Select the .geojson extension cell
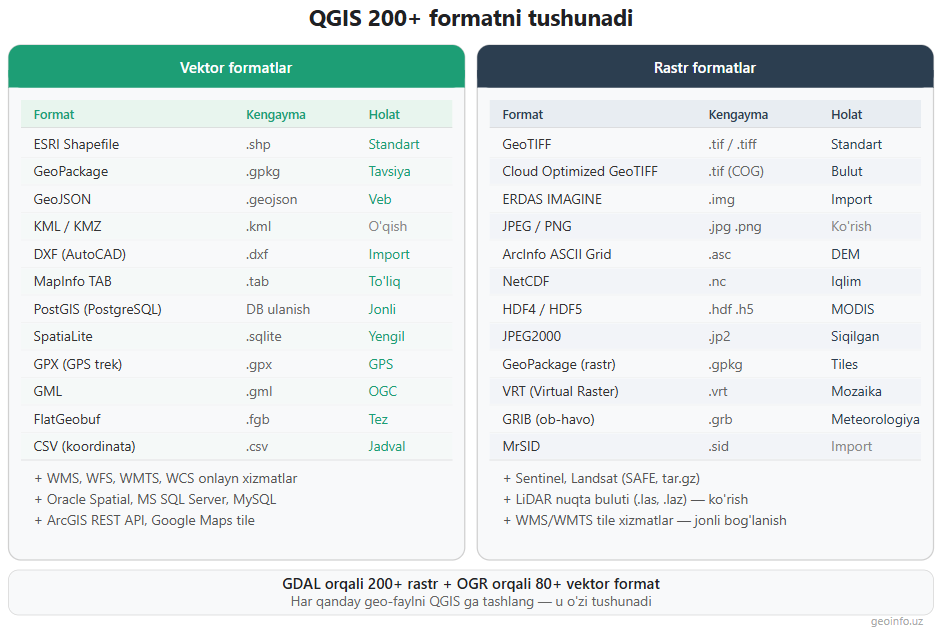The image size is (951, 642). click(x=271, y=199)
